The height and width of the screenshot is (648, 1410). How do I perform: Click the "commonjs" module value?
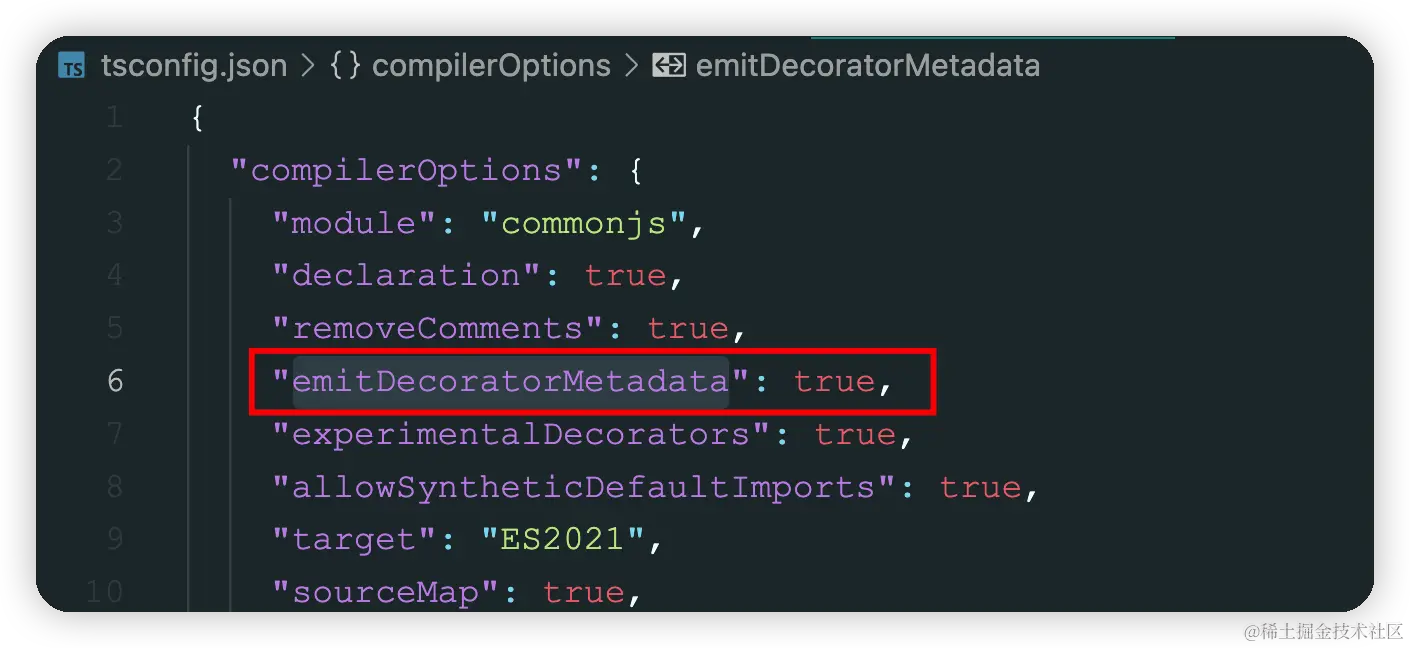tap(584, 223)
